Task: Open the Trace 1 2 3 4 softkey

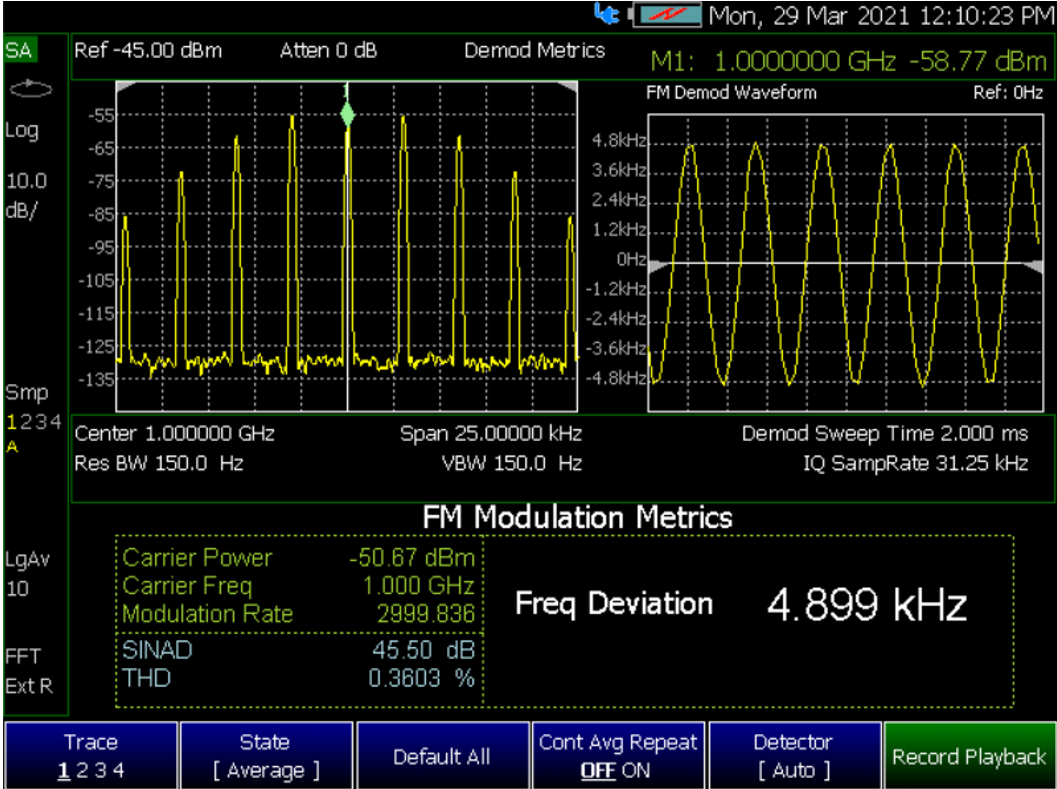Action: point(90,755)
